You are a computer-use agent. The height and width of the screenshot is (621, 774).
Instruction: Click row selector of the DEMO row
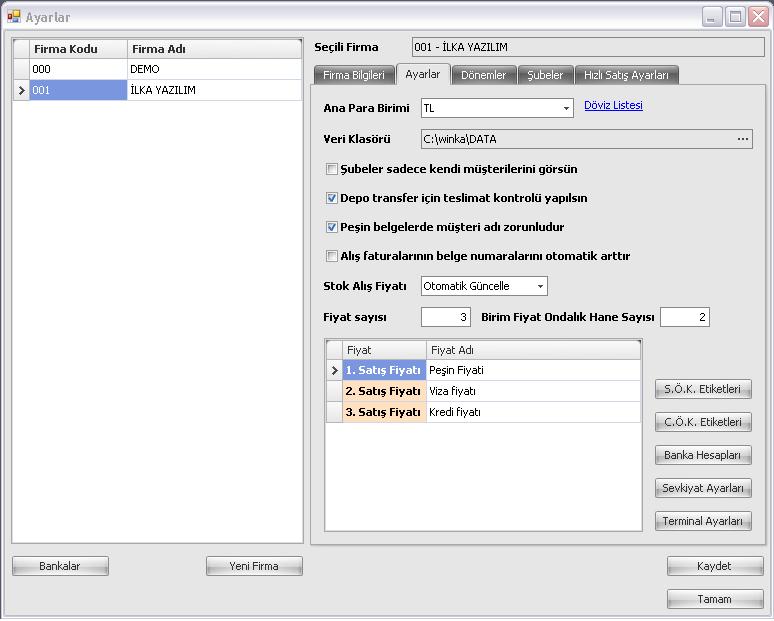21,69
